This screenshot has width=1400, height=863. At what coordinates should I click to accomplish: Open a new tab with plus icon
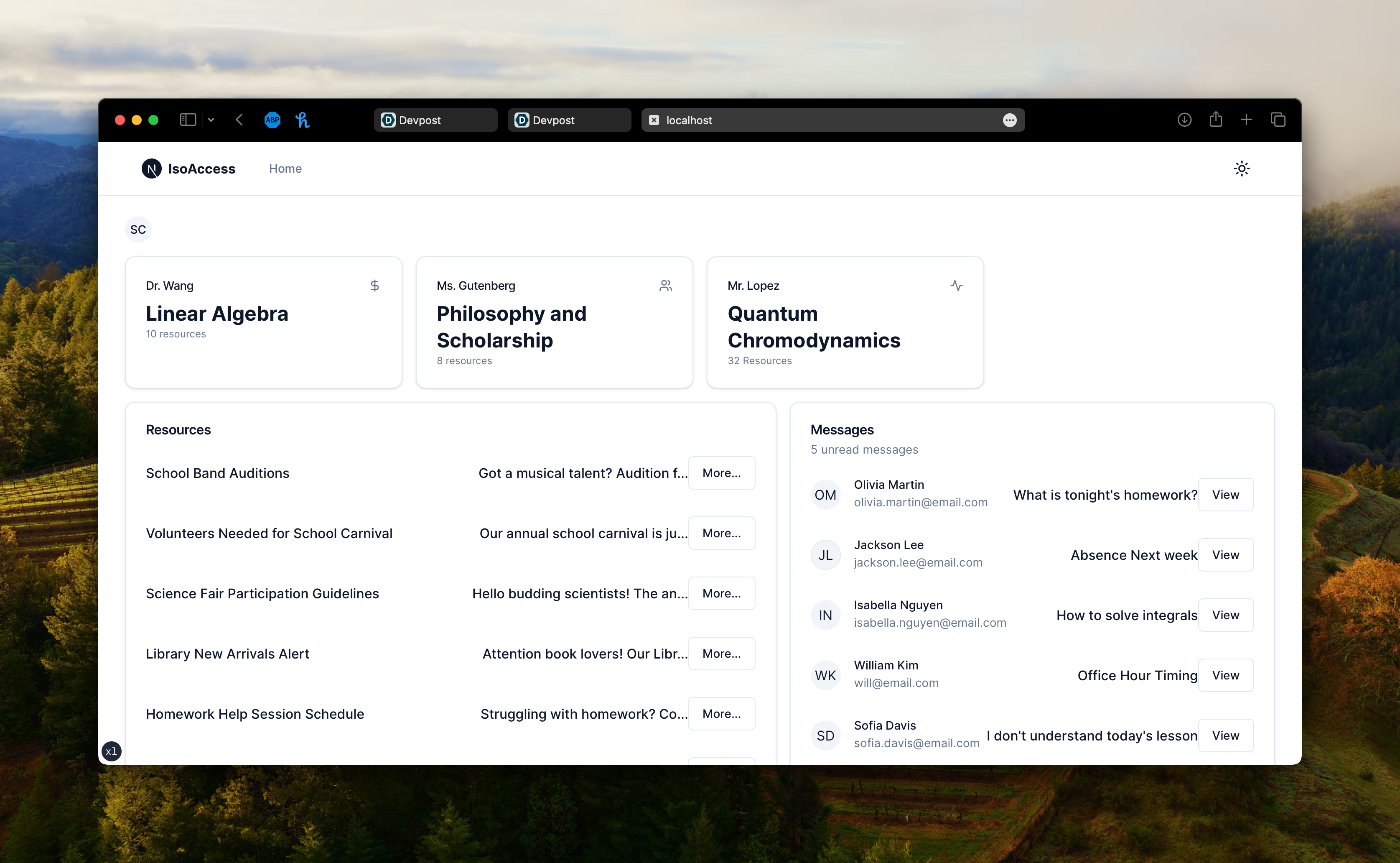tap(1247, 120)
